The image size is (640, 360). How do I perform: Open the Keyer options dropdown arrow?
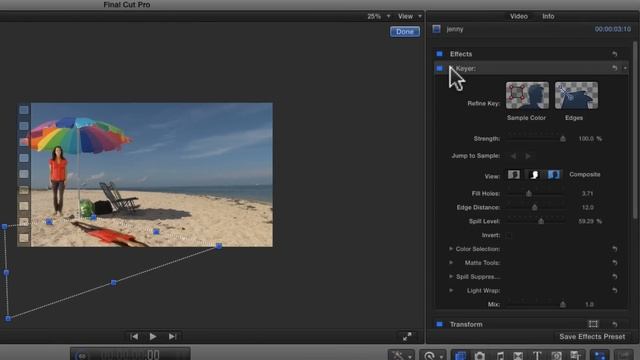coord(625,68)
